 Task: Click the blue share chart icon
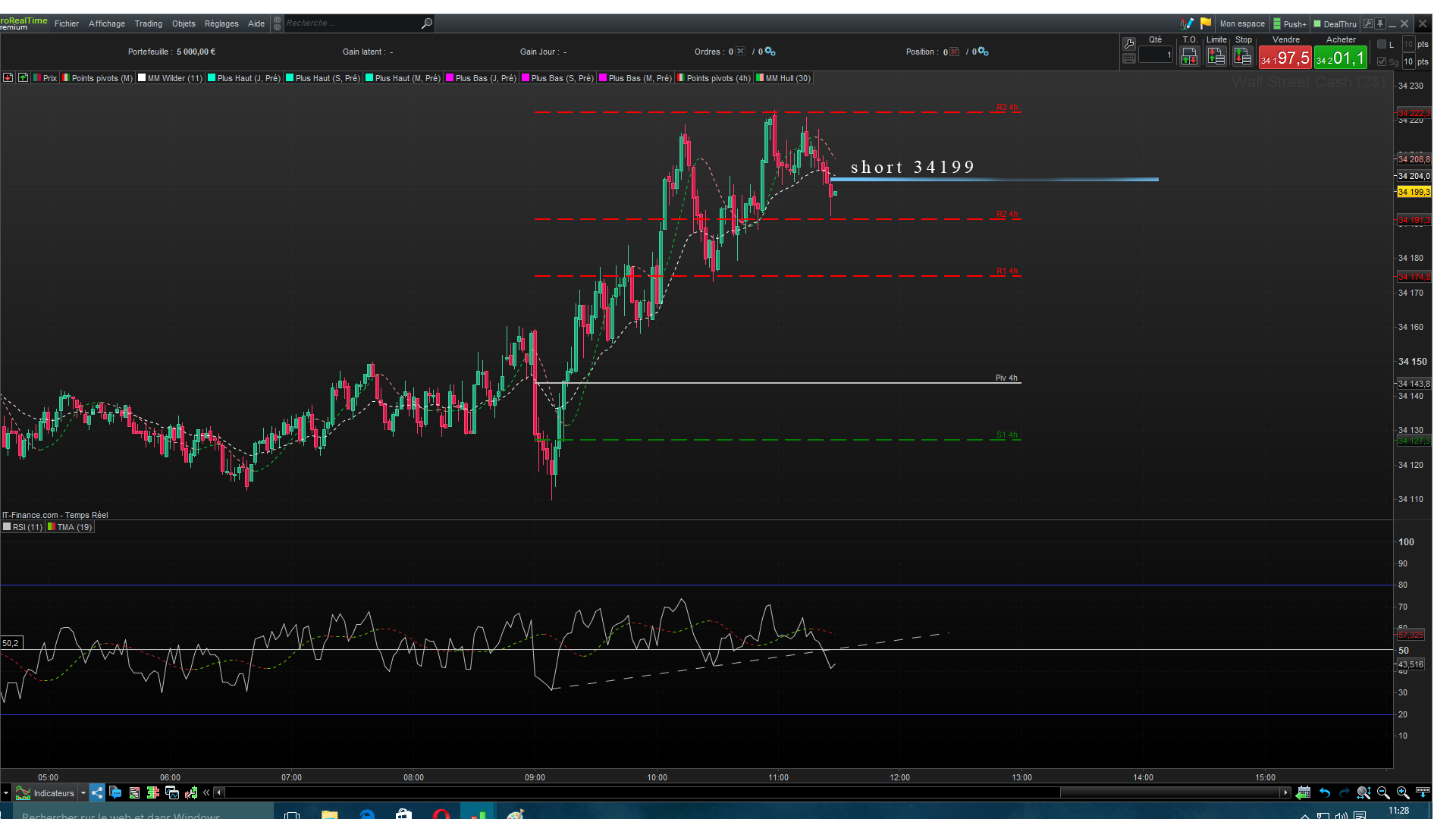point(97,792)
